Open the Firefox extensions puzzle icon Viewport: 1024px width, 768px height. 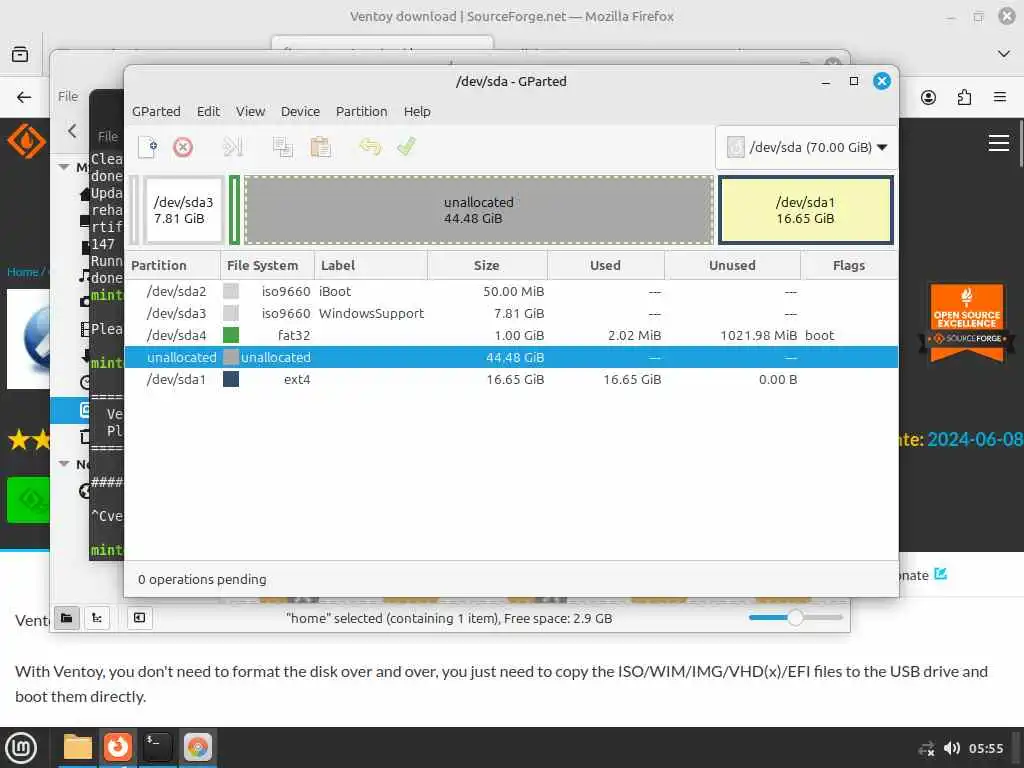[x=964, y=98]
